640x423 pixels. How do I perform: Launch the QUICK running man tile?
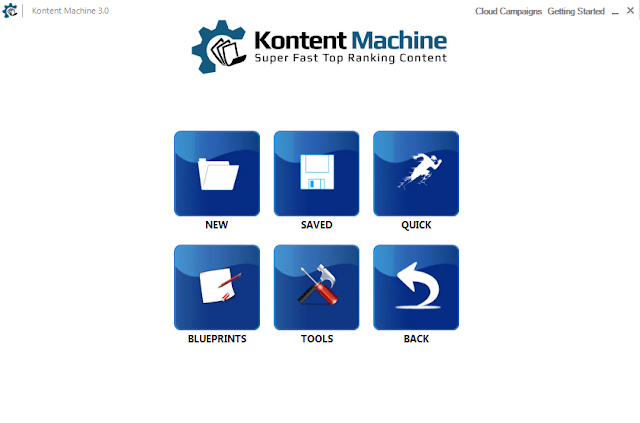(416, 174)
